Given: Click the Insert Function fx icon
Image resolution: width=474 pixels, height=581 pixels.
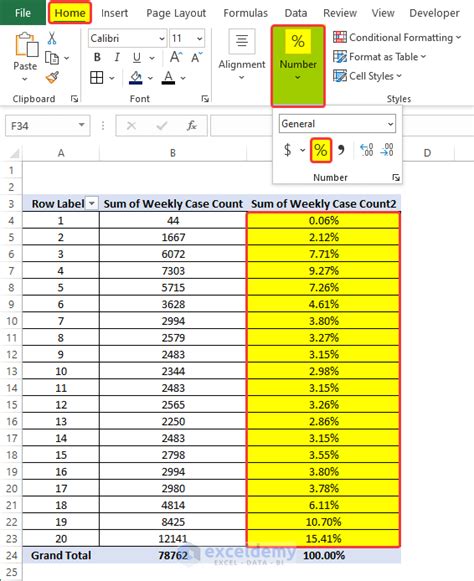Looking at the screenshot, I should pos(192,126).
